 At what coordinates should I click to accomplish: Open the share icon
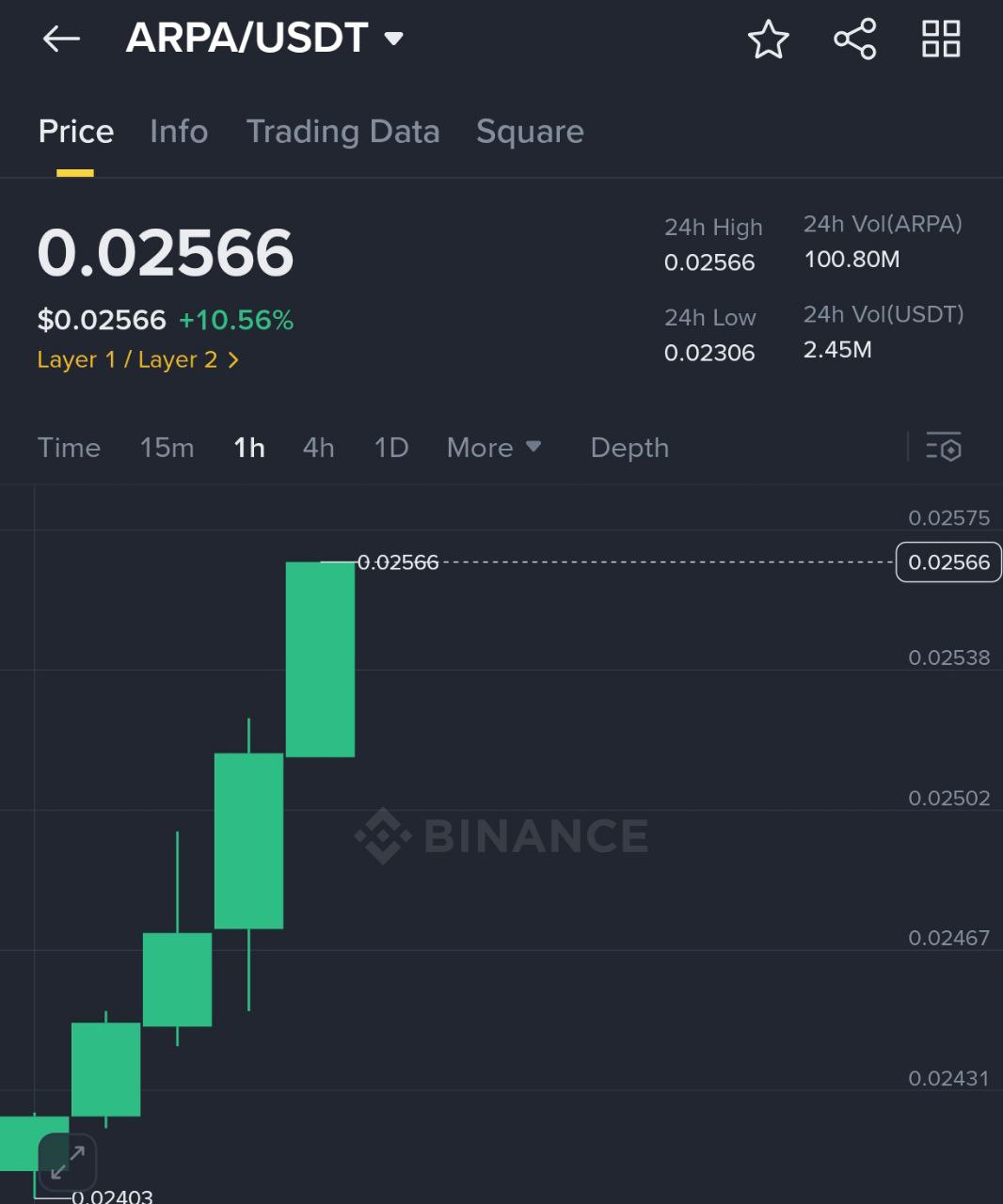[x=854, y=40]
